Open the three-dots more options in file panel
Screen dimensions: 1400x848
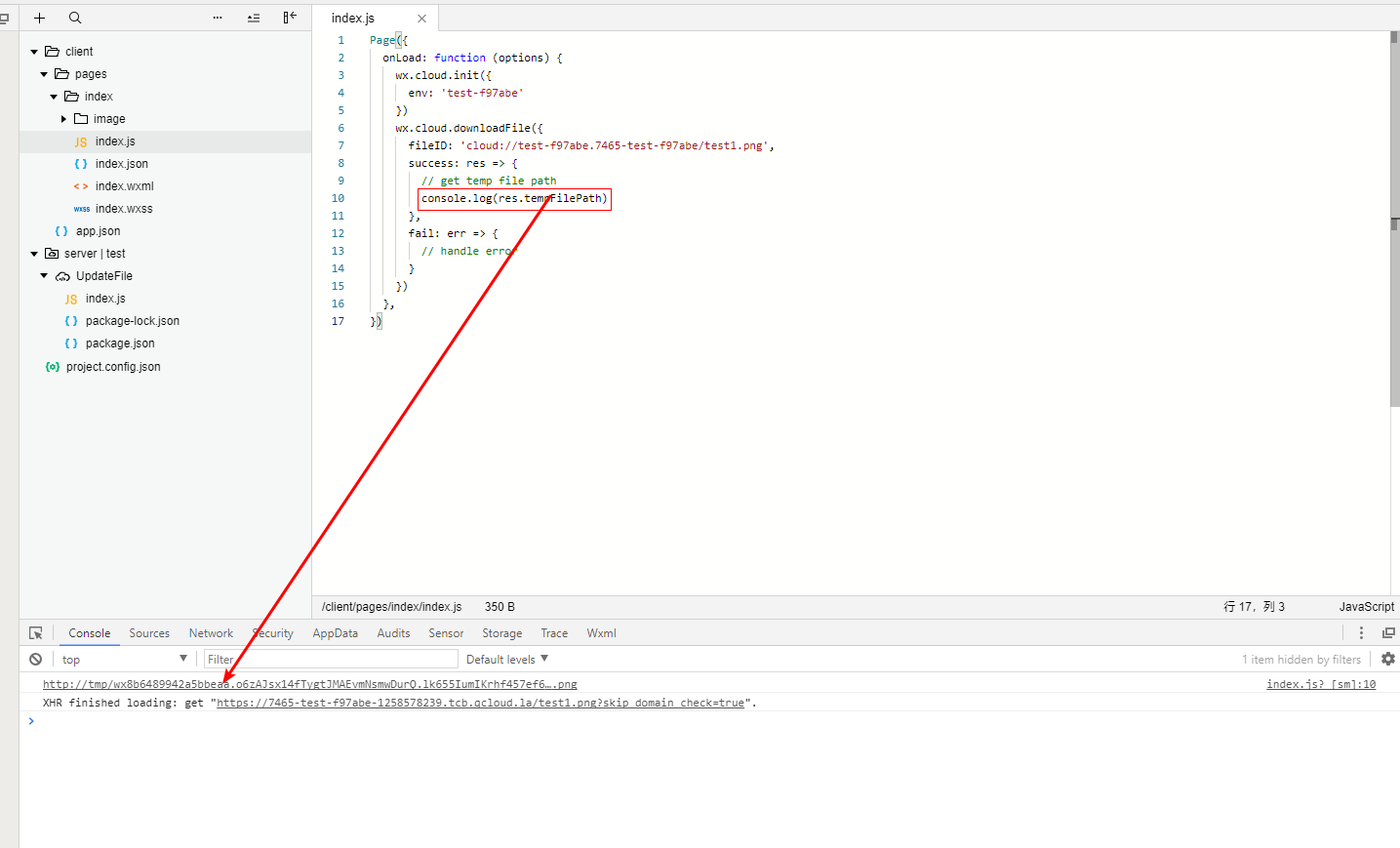click(218, 18)
